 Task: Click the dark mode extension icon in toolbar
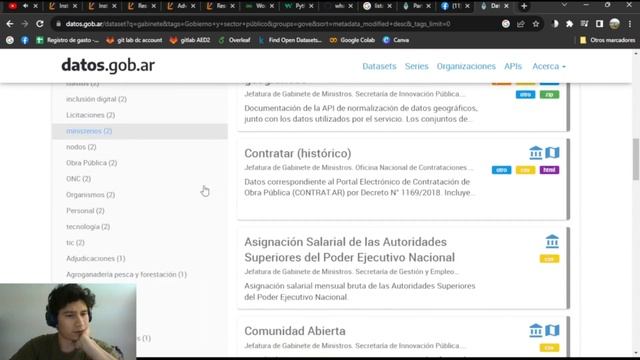point(555,24)
